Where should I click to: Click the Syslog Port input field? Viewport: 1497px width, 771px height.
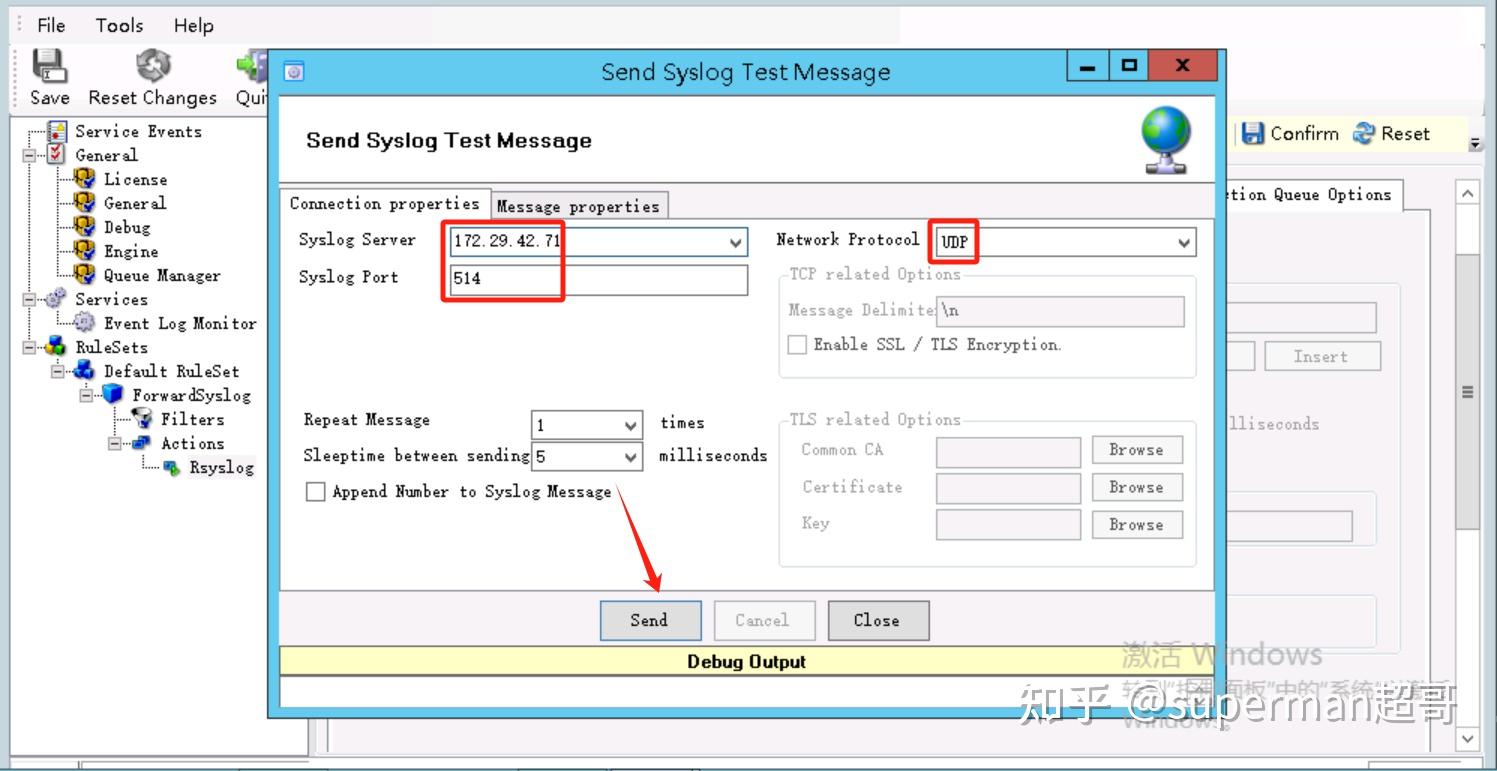[598, 279]
